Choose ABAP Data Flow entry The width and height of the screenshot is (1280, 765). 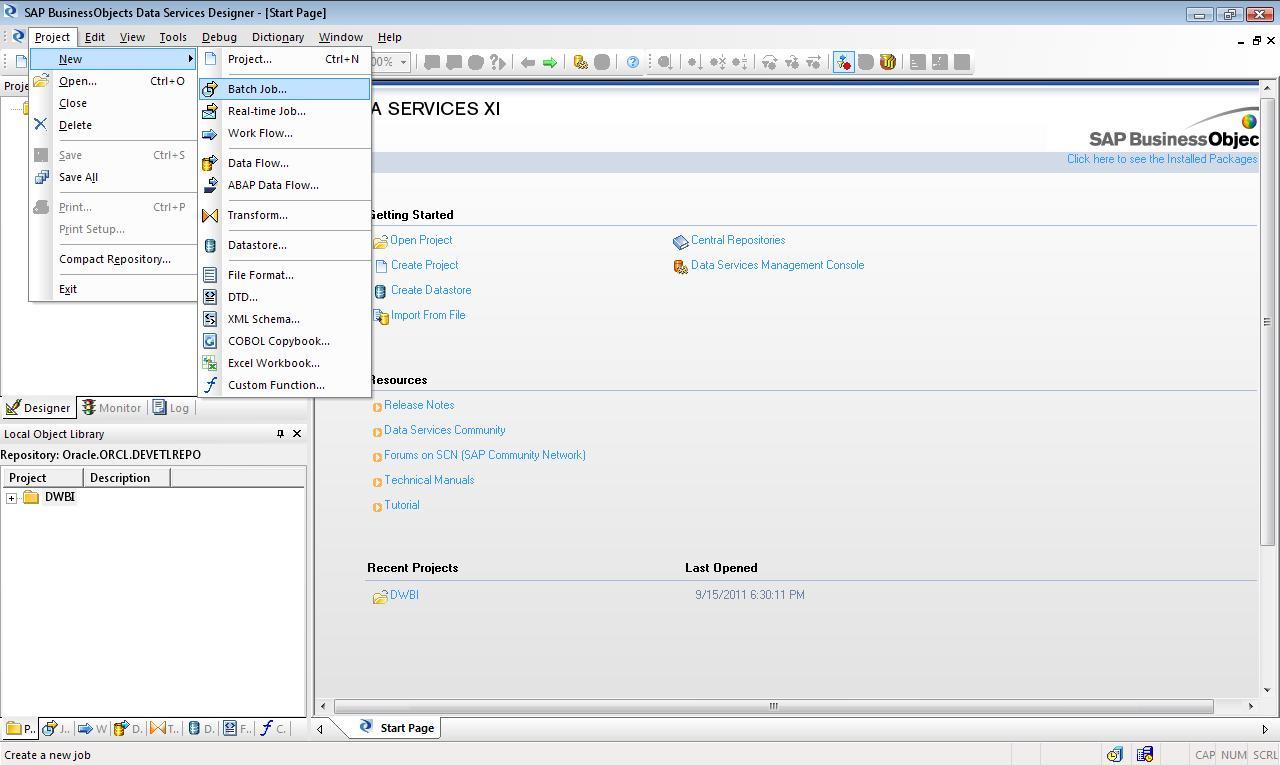[x=285, y=185]
